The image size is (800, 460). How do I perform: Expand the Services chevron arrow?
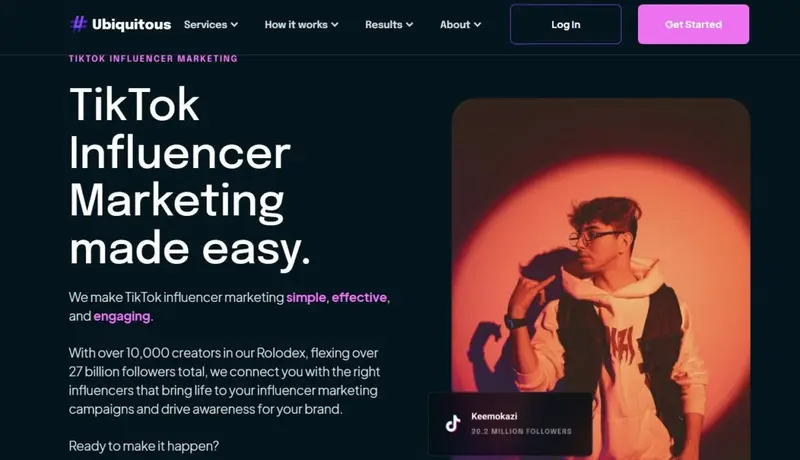234,24
